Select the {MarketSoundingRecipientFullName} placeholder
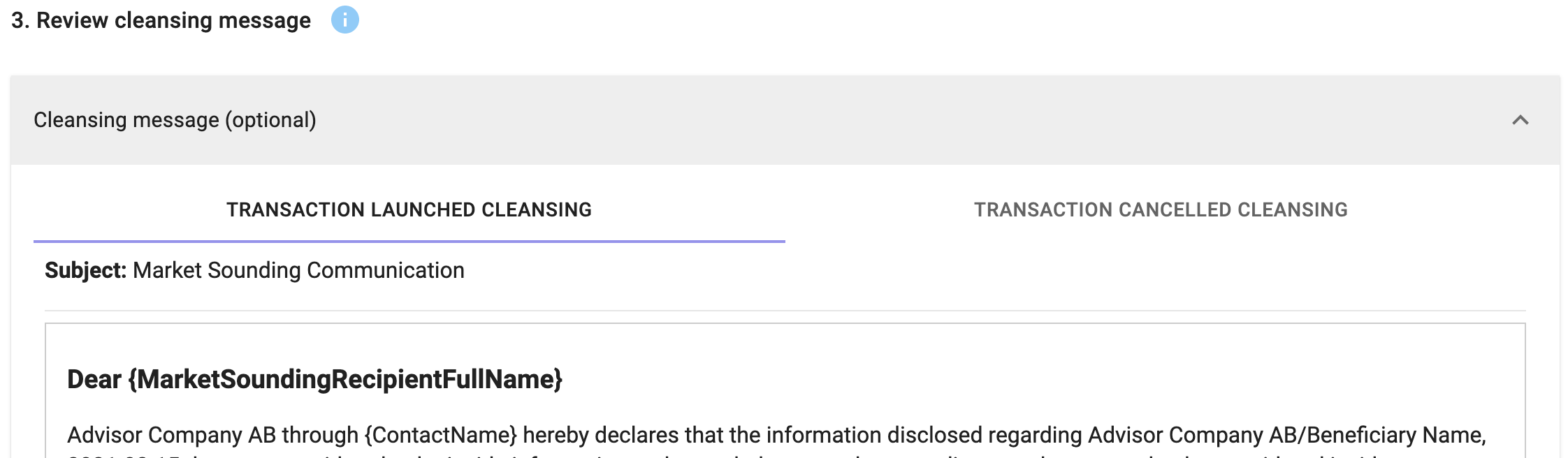The width and height of the screenshot is (1568, 458). click(x=345, y=379)
